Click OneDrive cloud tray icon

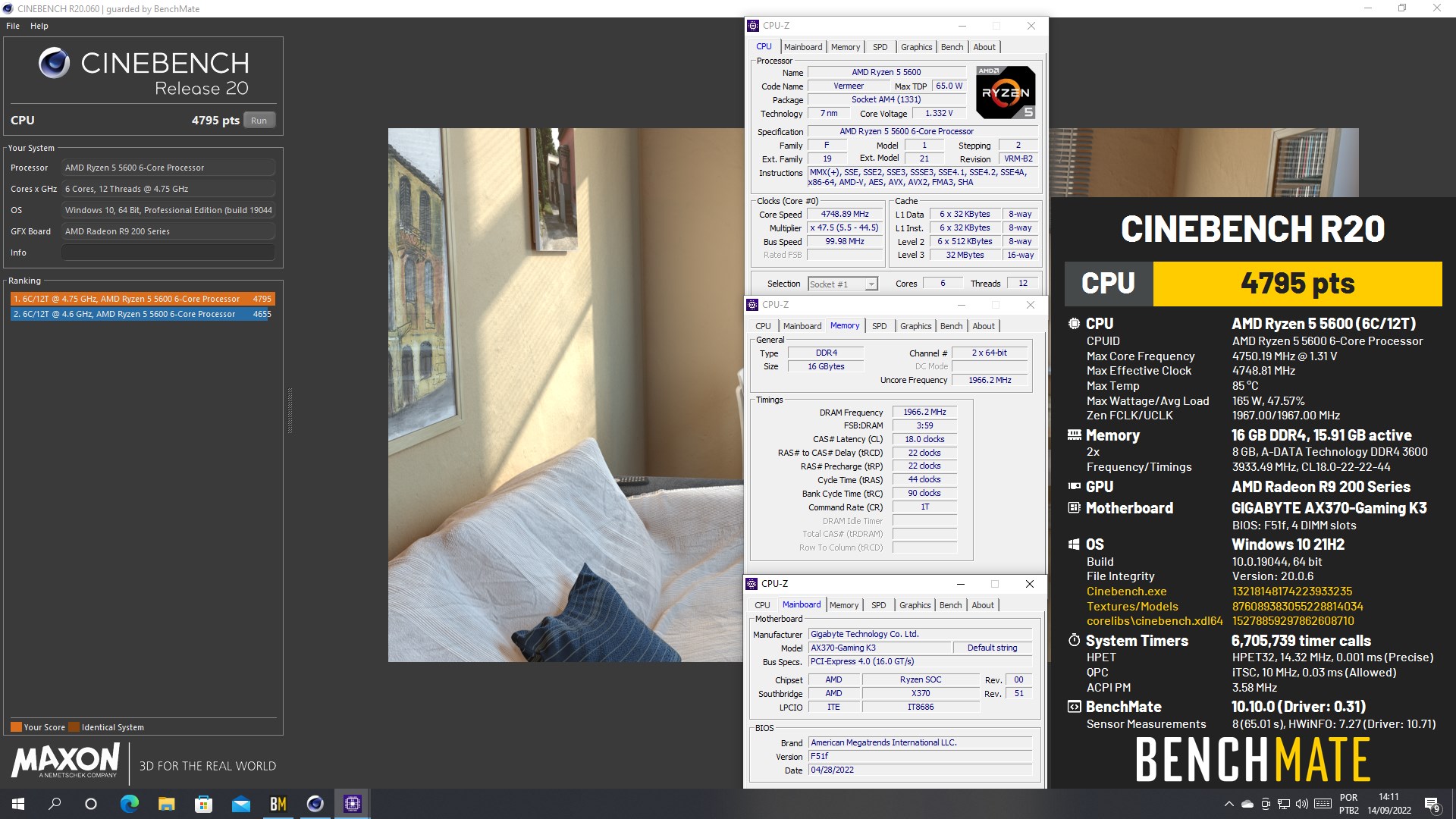point(1247,804)
